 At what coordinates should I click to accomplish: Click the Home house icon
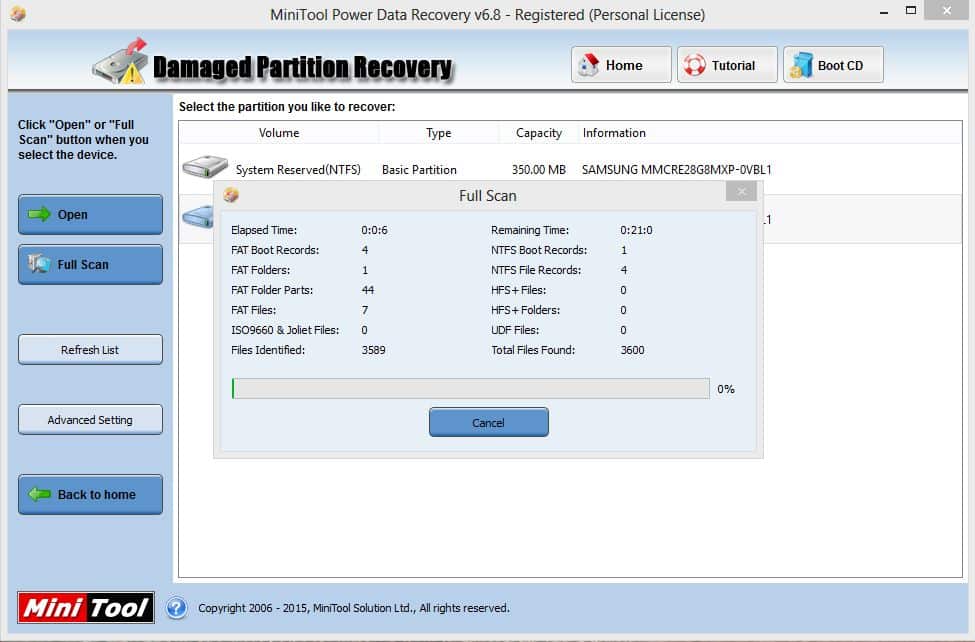pyautogui.click(x=590, y=65)
